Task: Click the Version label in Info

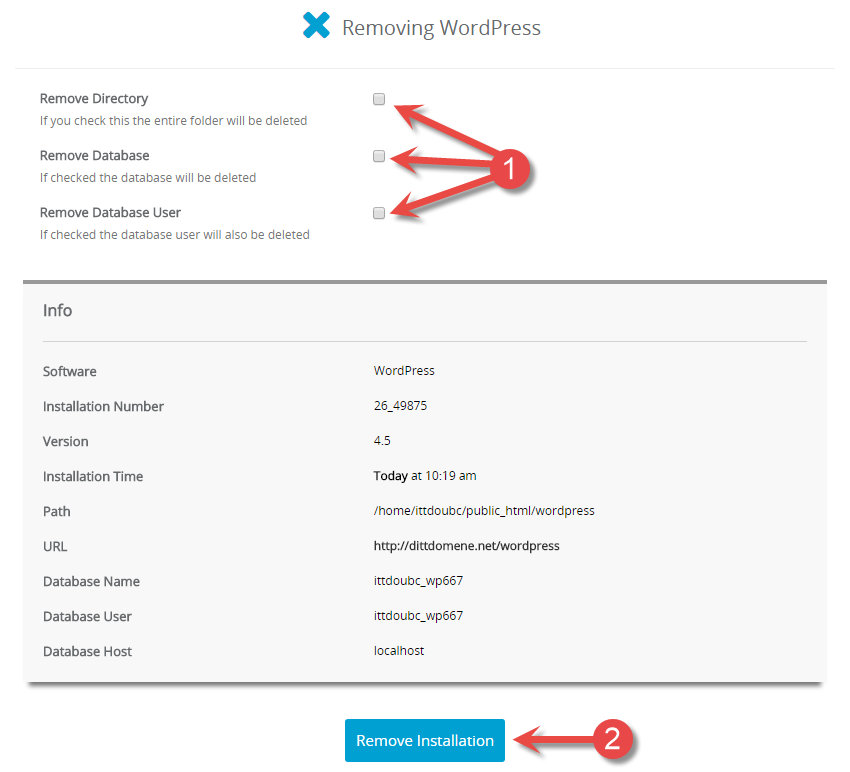Action: (x=66, y=442)
